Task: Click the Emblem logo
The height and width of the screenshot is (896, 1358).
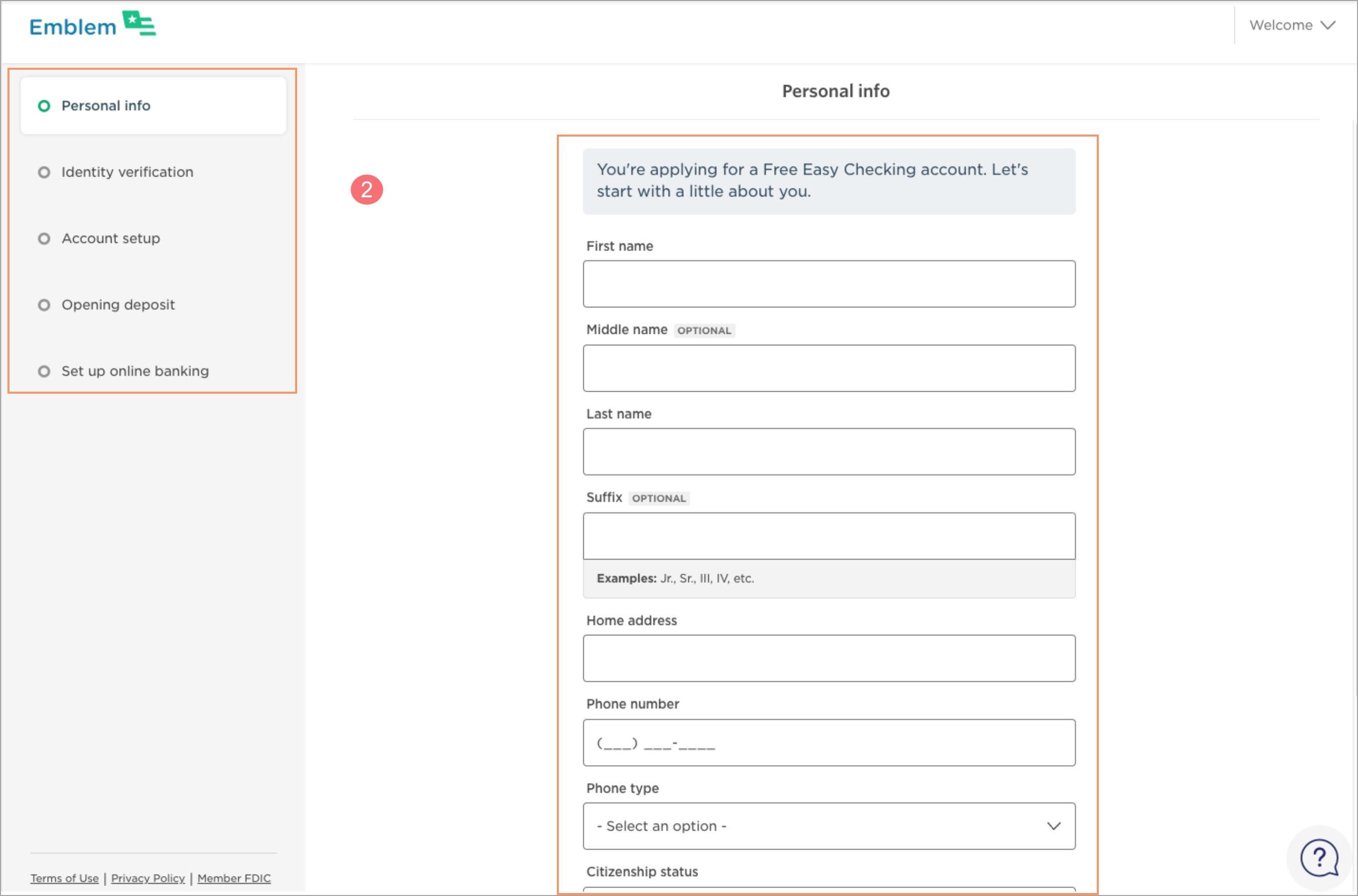Action: pos(93,25)
